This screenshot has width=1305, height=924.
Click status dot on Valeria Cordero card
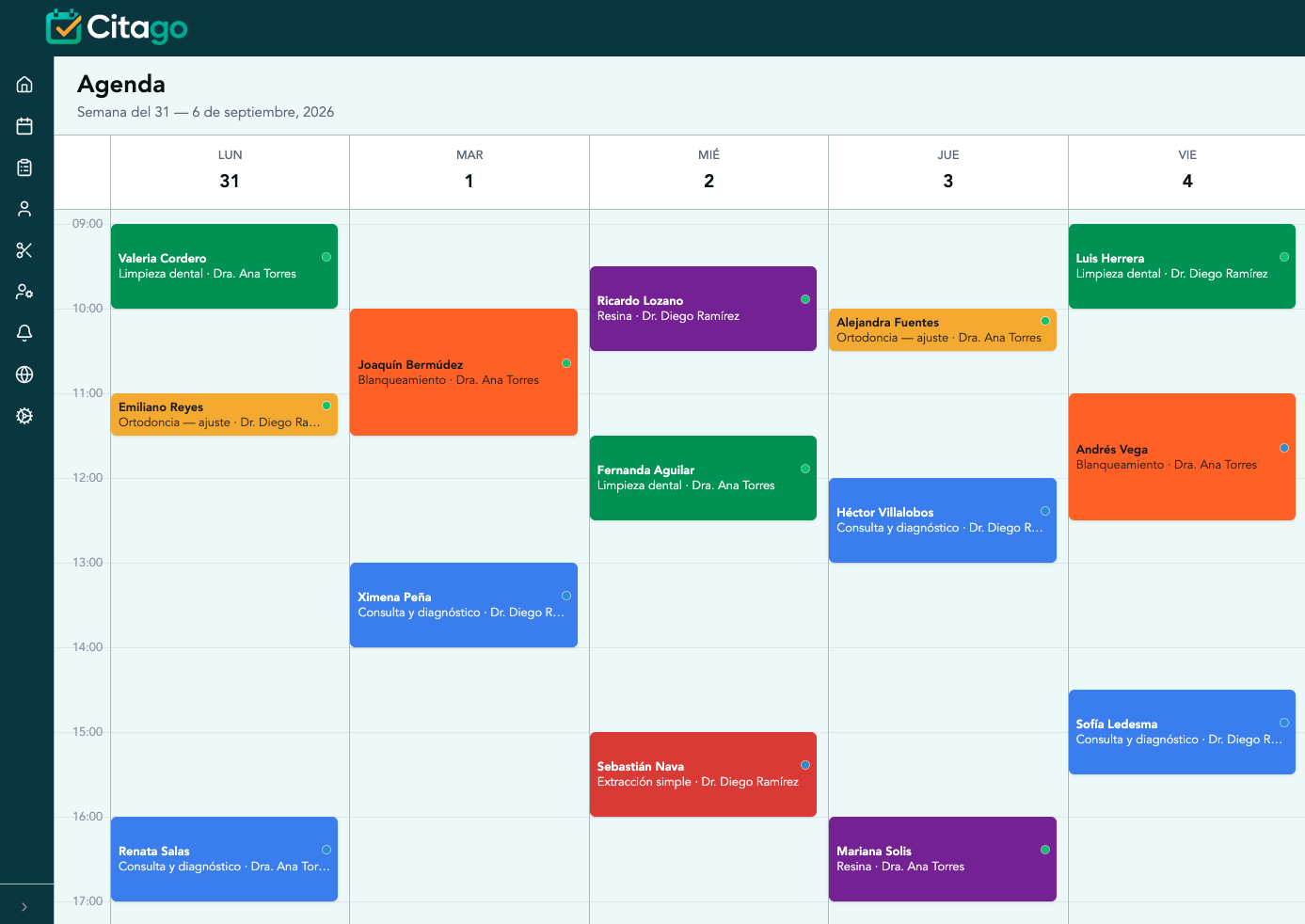click(x=326, y=257)
